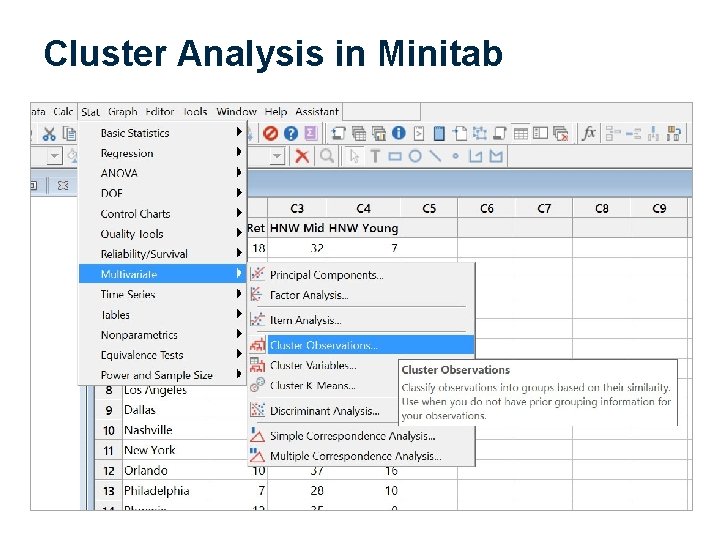The image size is (720, 540).
Task: Click the Show History command-prompt icon
Action: pos(419,134)
